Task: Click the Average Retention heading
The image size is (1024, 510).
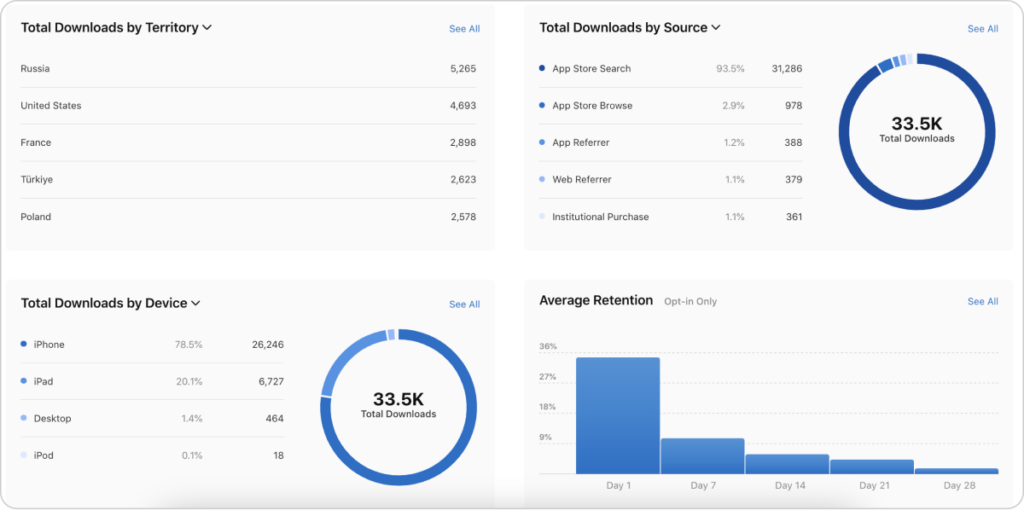Action: (596, 300)
